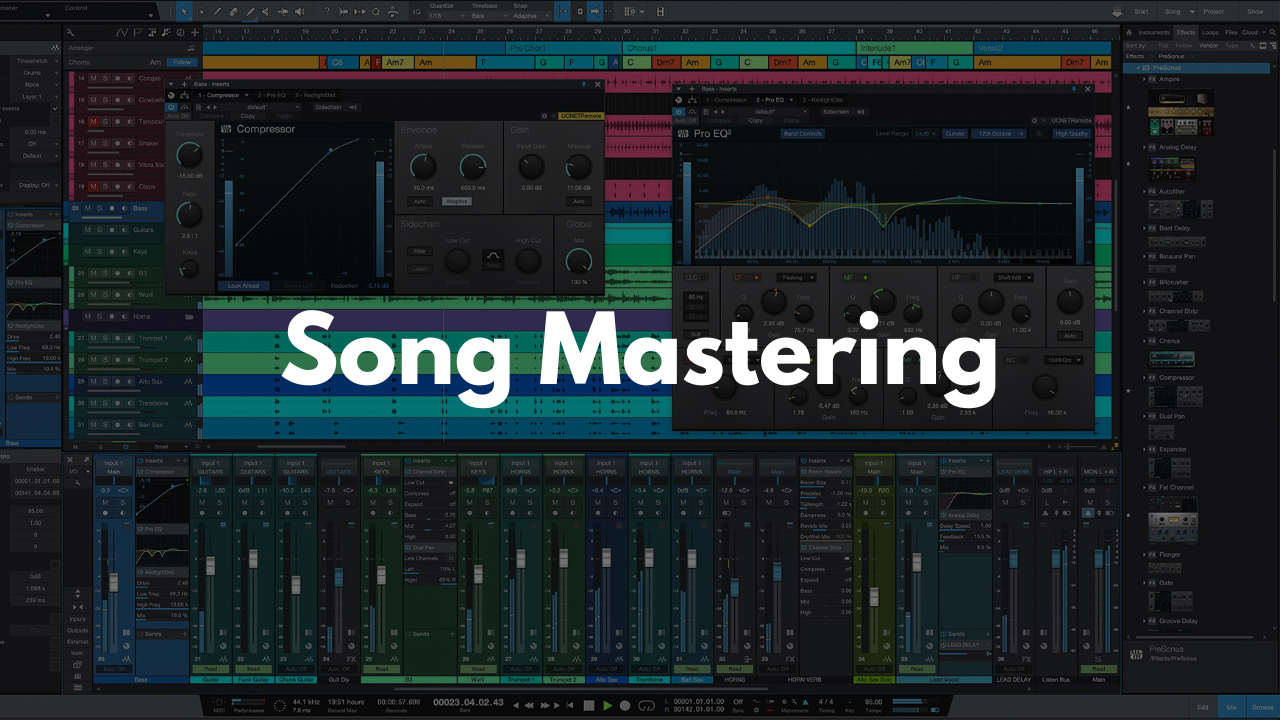Open the Project page
This screenshot has width=1280, height=720.
pos(1213,12)
